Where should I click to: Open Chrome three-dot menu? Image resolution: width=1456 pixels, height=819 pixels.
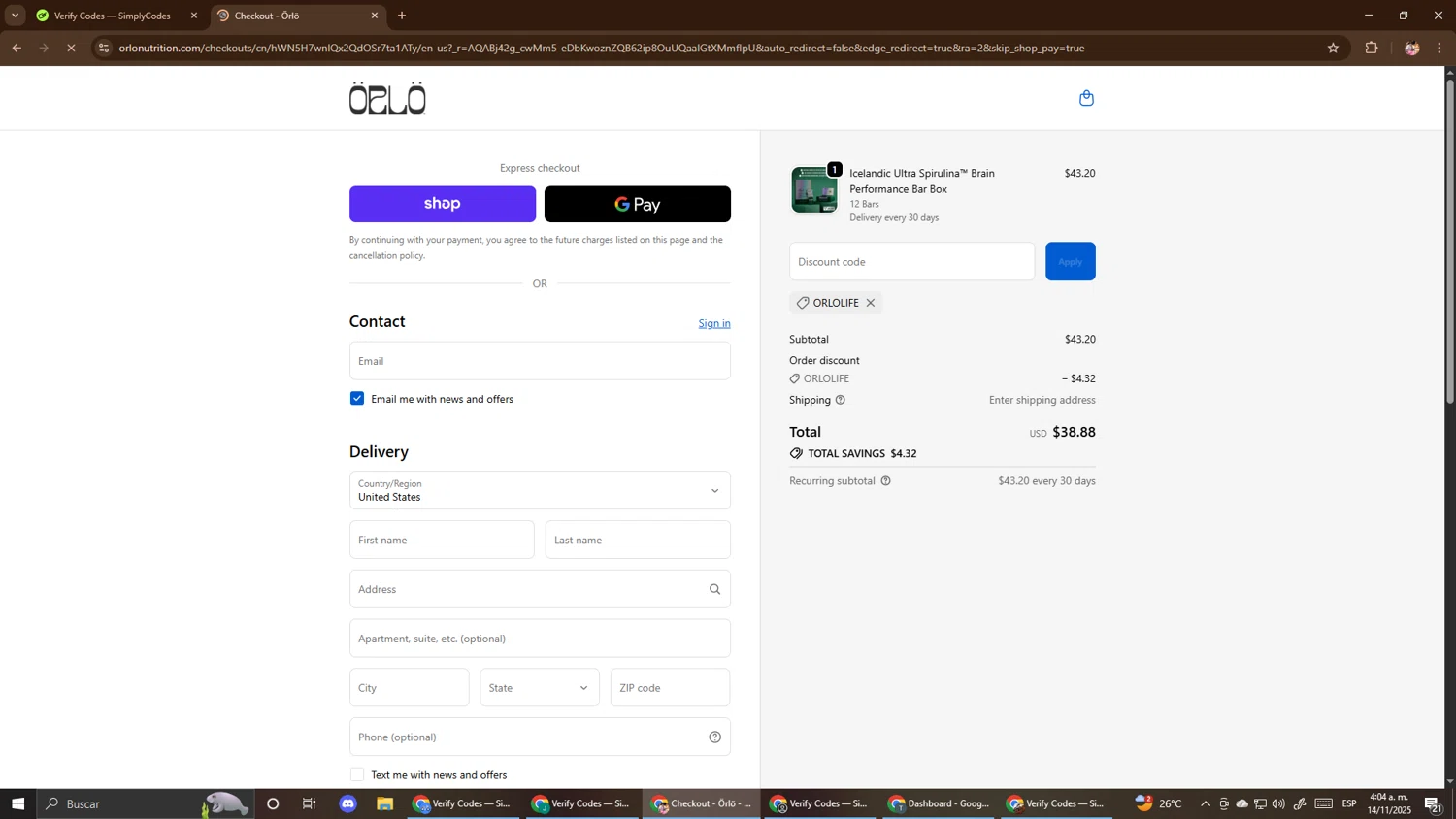click(x=1439, y=48)
